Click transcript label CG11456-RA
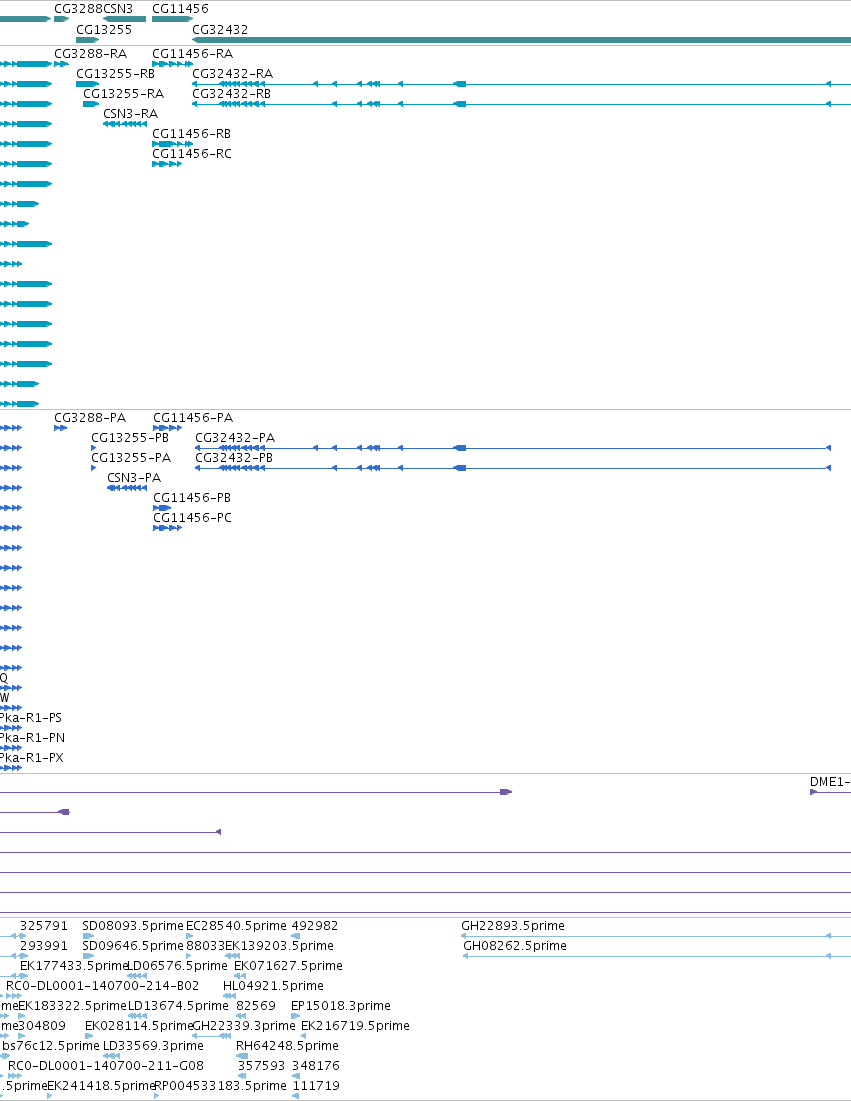Image resolution: width=851 pixels, height=1101 pixels. pyautogui.click(x=192, y=53)
